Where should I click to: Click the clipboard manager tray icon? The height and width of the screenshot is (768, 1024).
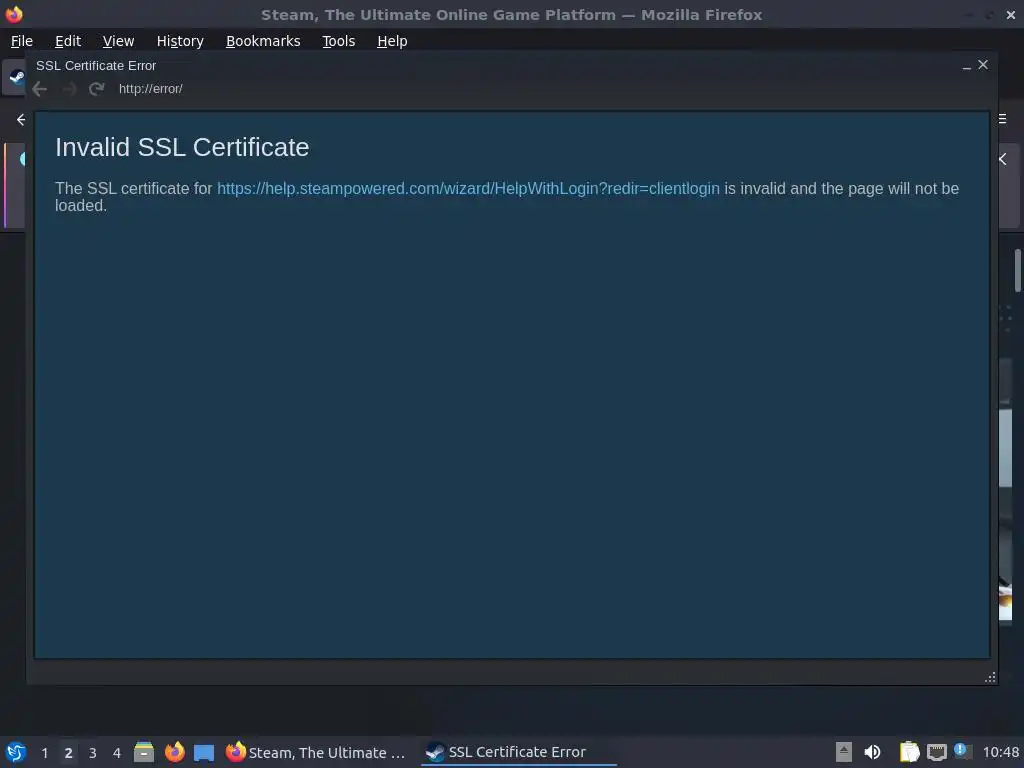[909, 752]
